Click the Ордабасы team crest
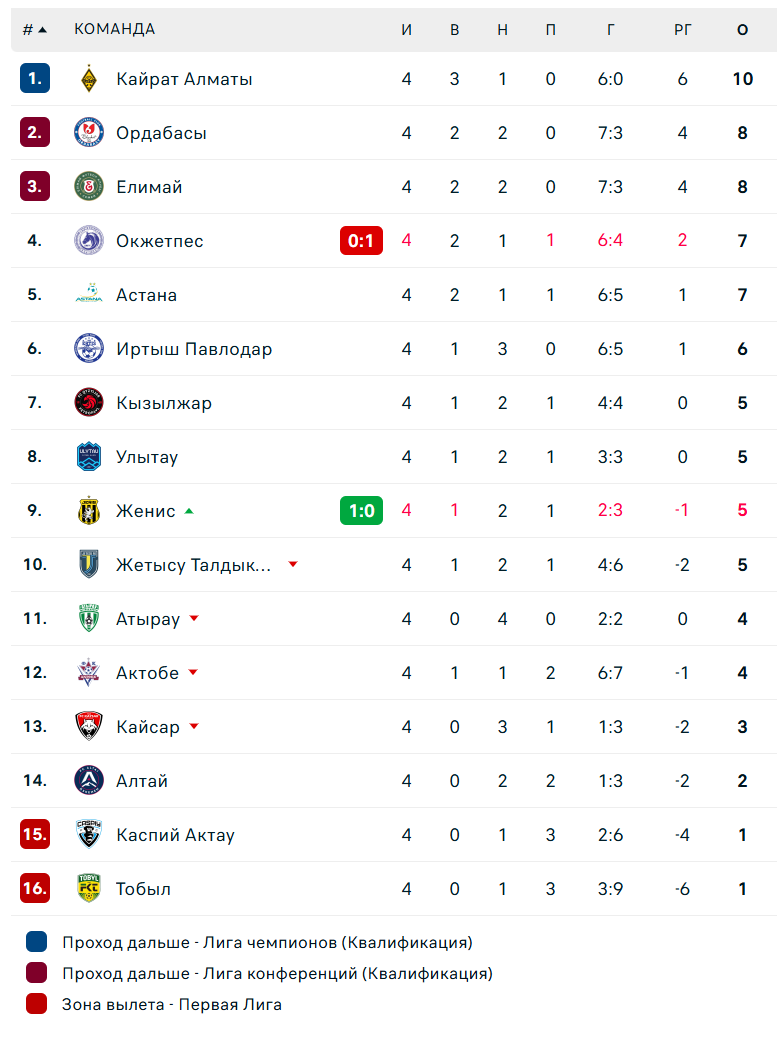This screenshot has width=777, height=1042. [89, 133]
